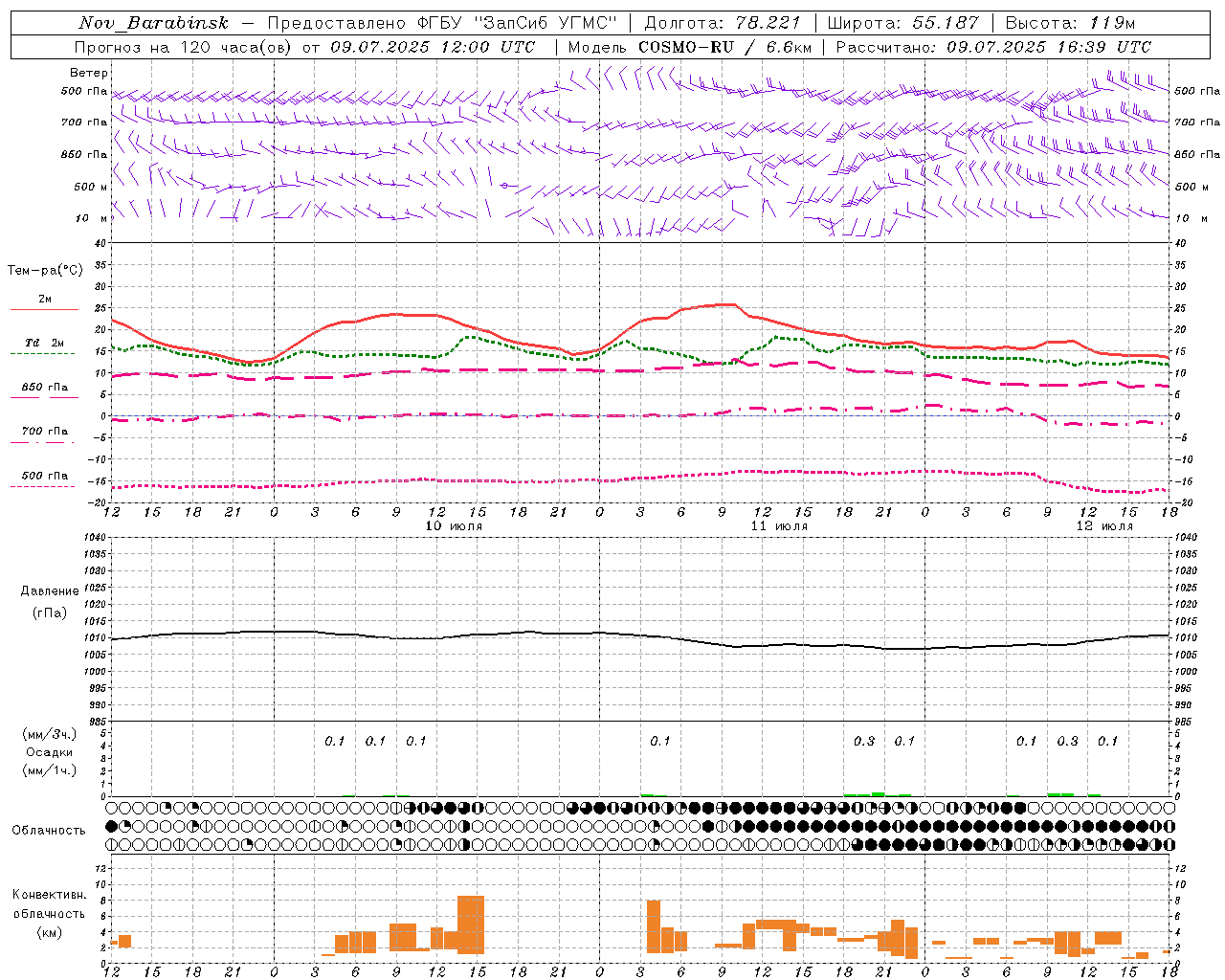Click the 850 гПа temperature legend entry
The image size is (1225, 980).
[44, 388]
